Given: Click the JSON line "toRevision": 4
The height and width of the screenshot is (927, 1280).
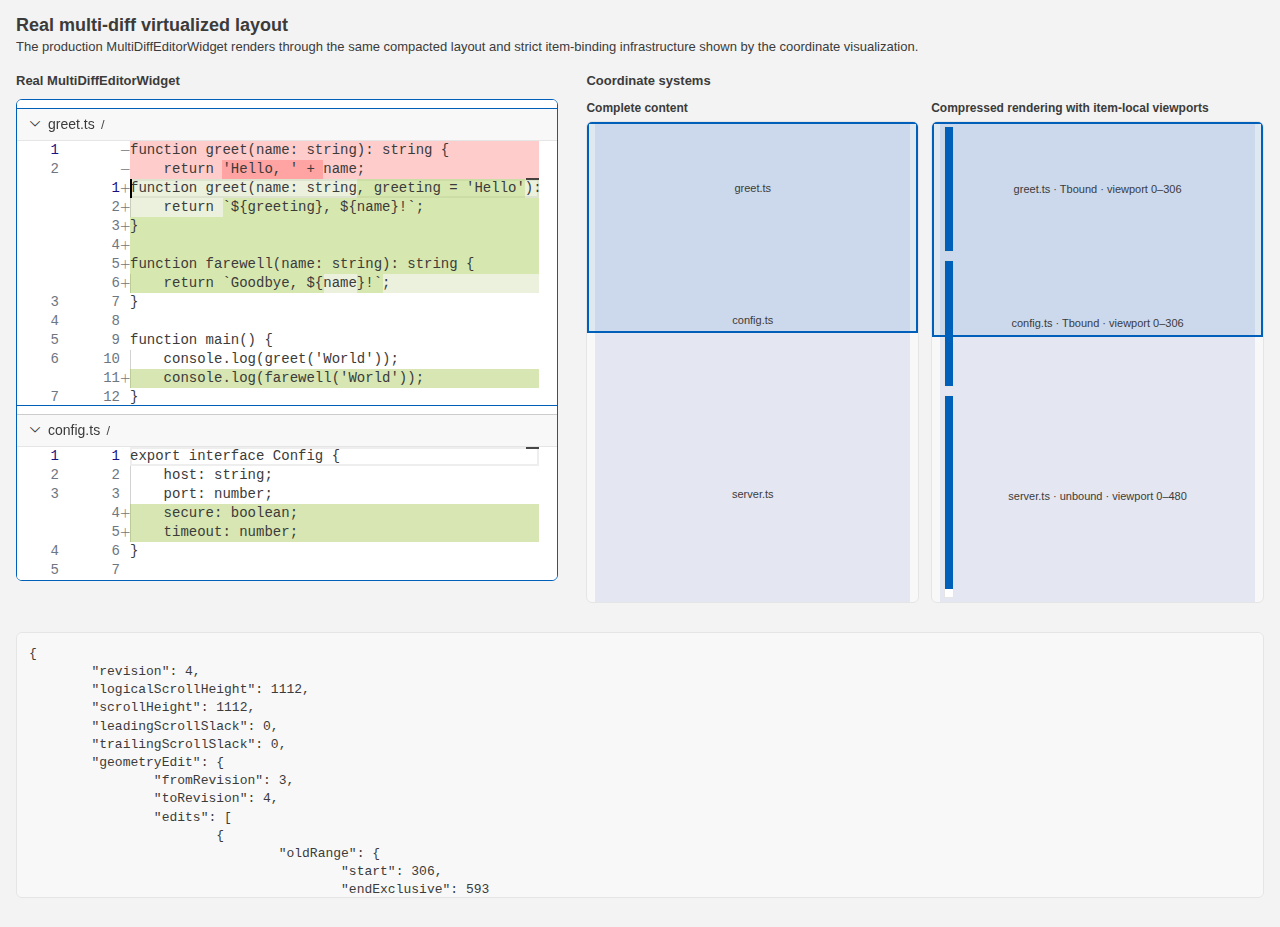Looking at the screenshot, I should coord(216,798).
